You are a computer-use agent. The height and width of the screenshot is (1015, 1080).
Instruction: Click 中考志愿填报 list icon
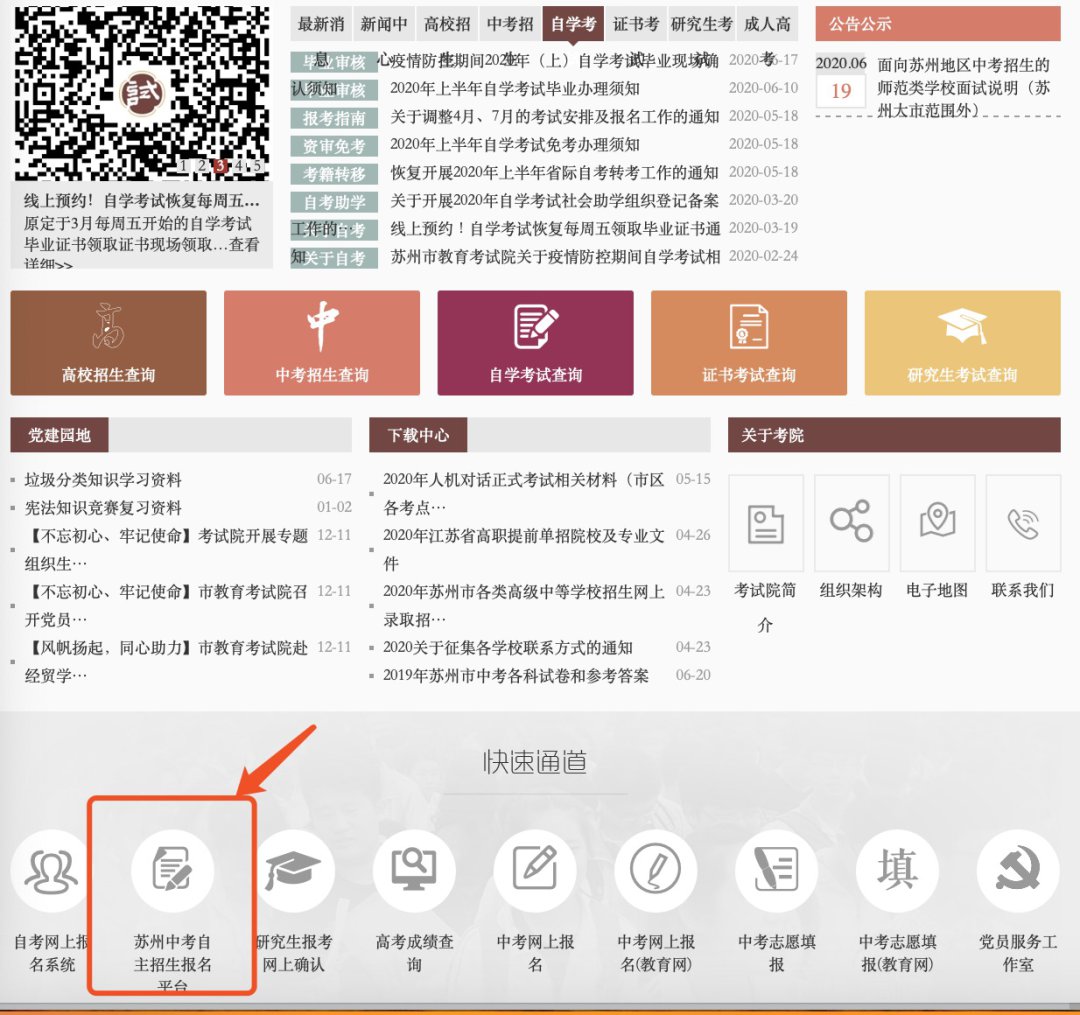(776, 870)
